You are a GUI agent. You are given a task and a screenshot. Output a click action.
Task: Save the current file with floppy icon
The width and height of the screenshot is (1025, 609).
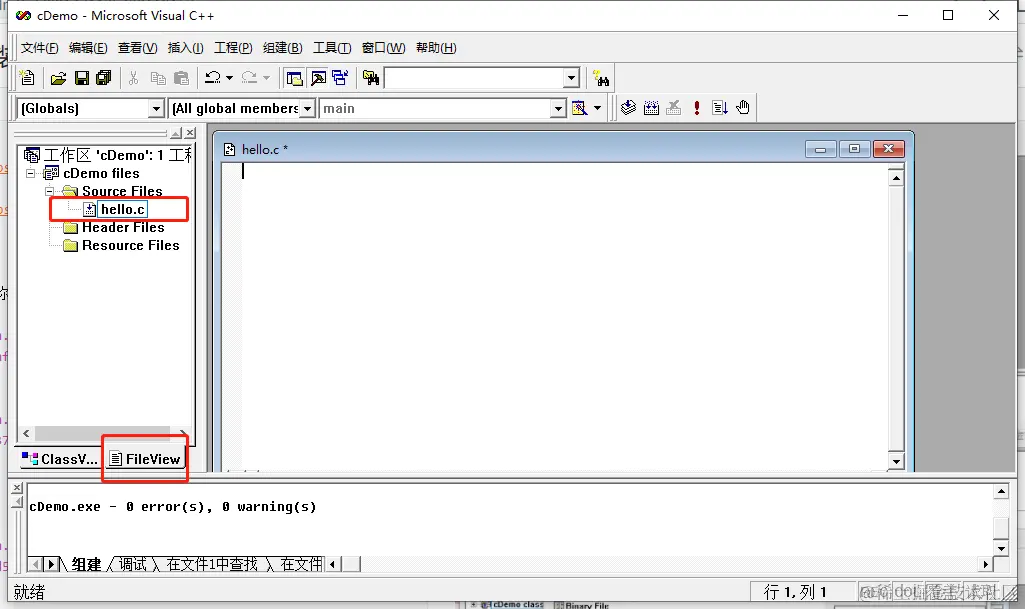coord(82,78)
